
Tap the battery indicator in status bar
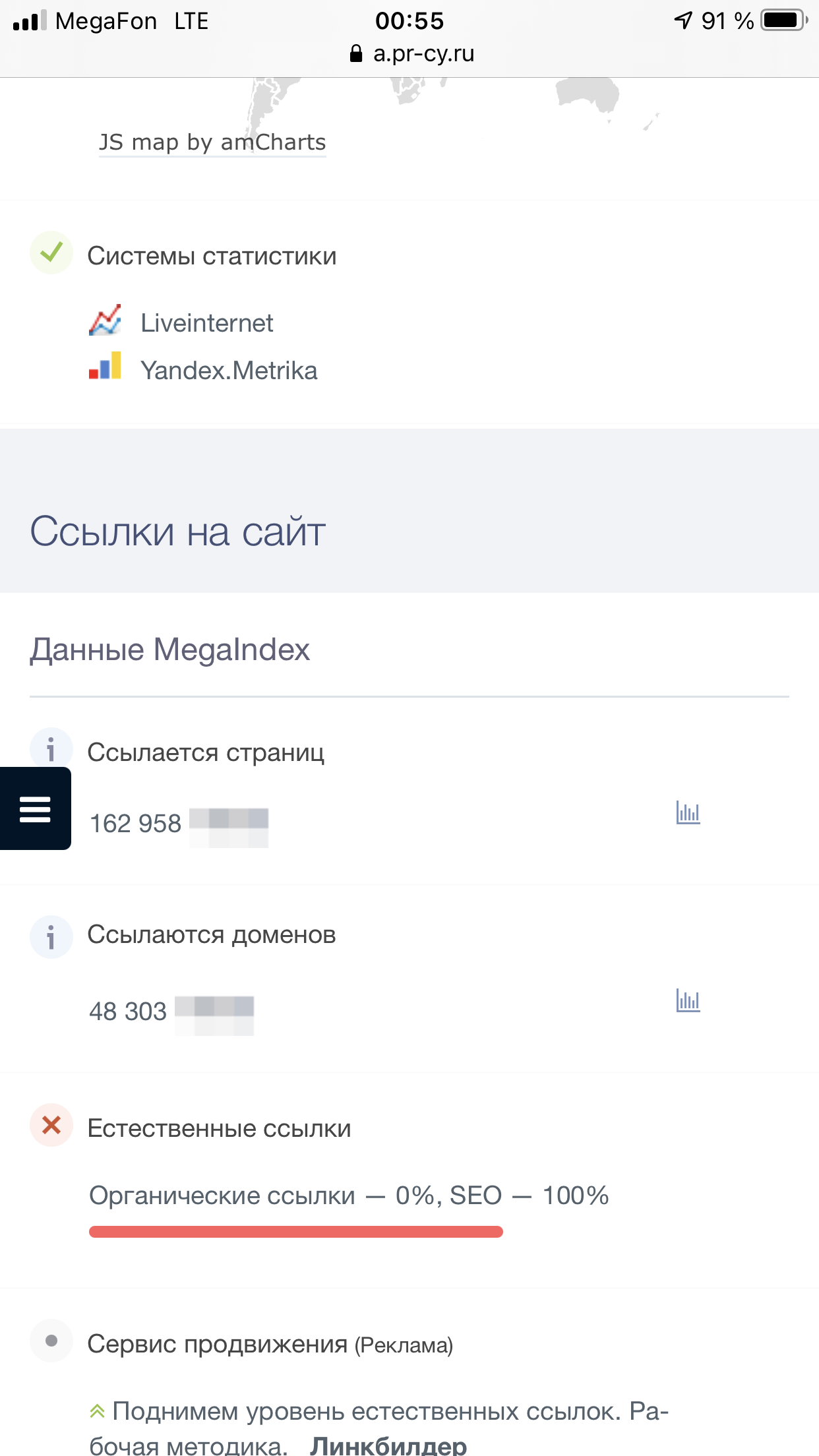click(x=783, y=20)
